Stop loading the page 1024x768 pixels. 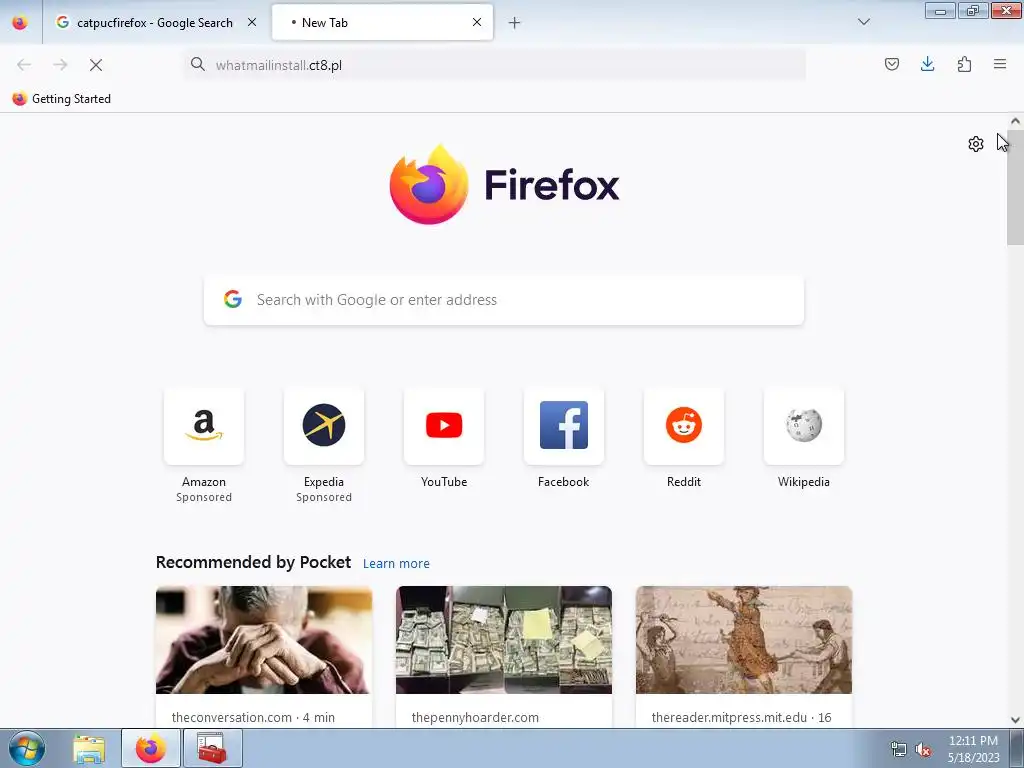(x=96, y=65)
